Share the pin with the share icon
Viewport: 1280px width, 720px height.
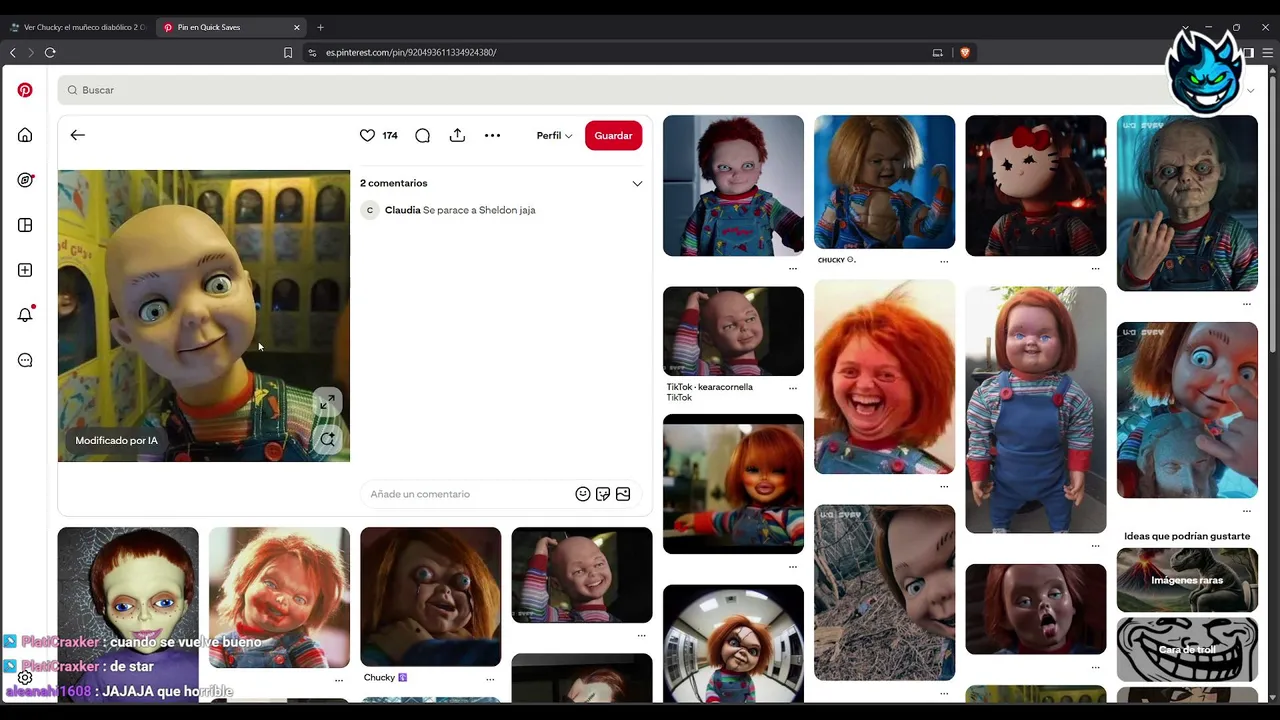457,135
